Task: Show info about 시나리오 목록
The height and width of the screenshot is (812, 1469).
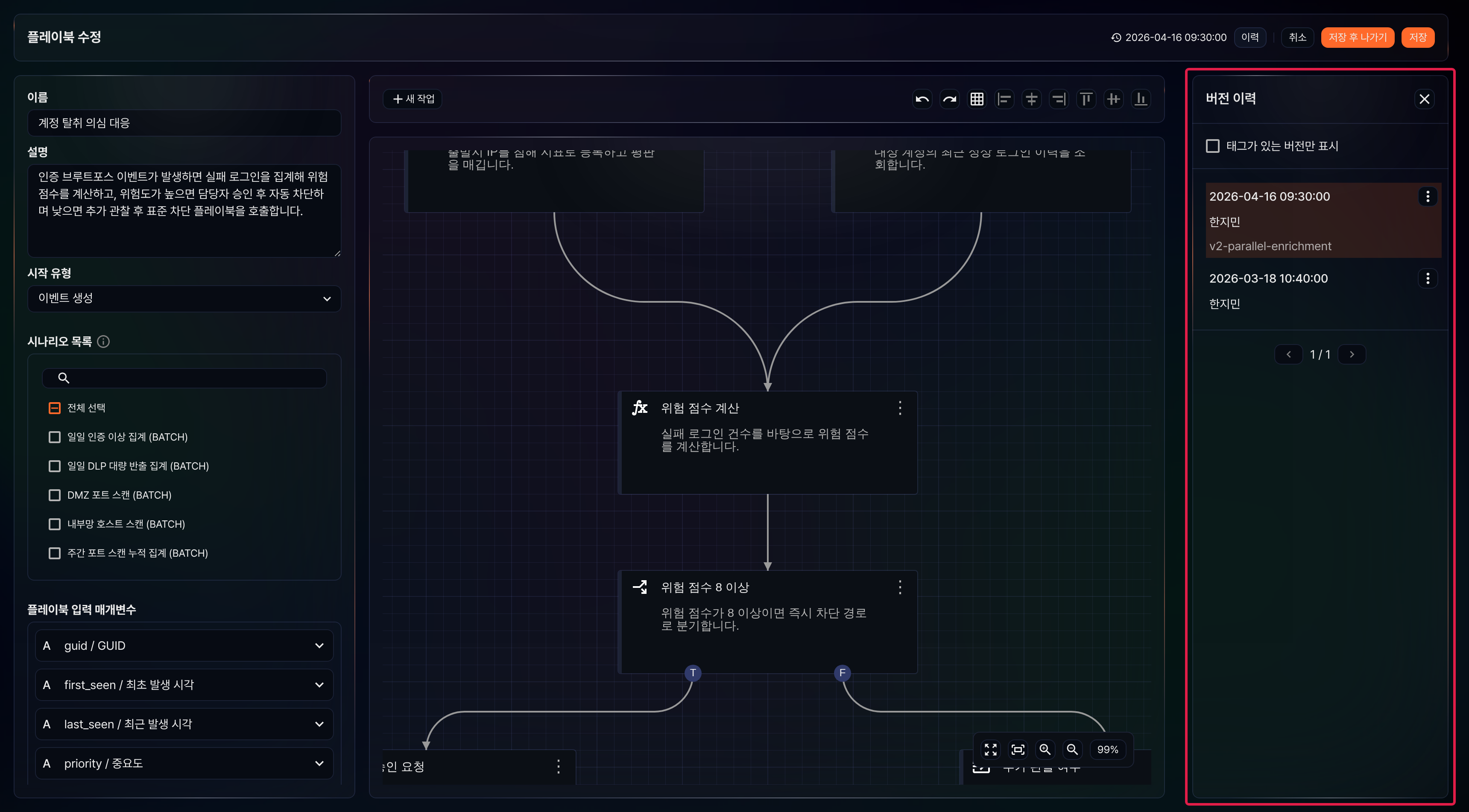Action: 103,342
